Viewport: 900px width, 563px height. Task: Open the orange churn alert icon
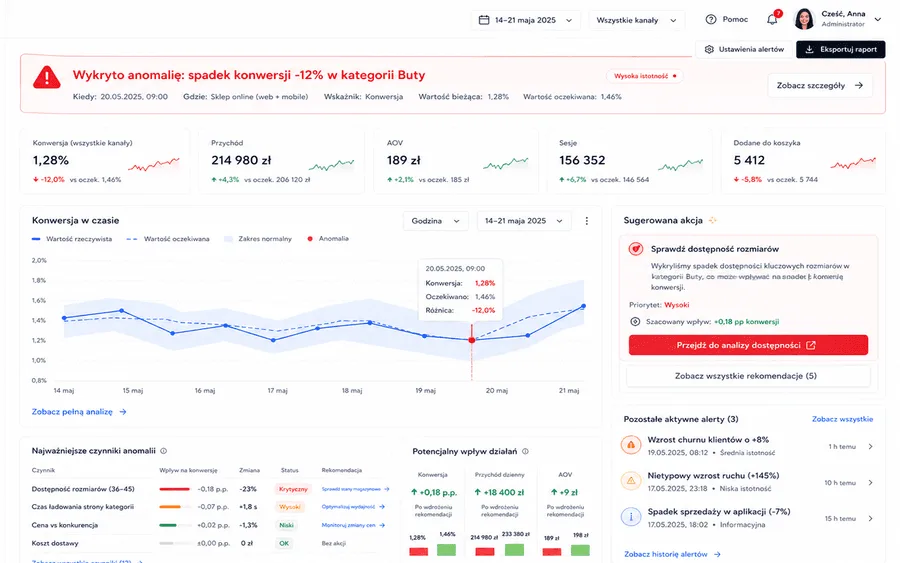[631, 445]
